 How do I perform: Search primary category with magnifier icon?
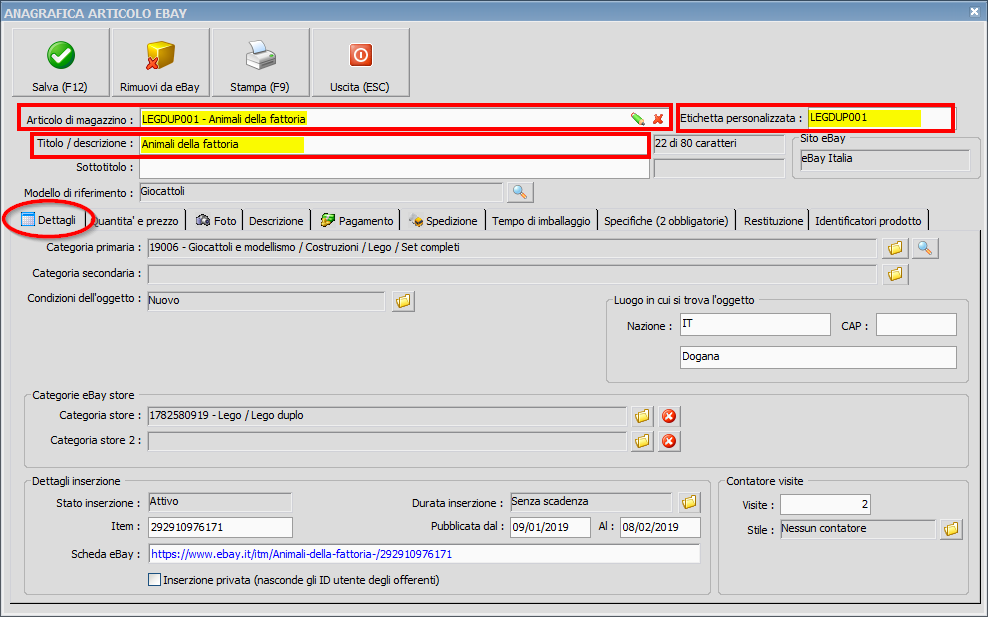point(924,248)
